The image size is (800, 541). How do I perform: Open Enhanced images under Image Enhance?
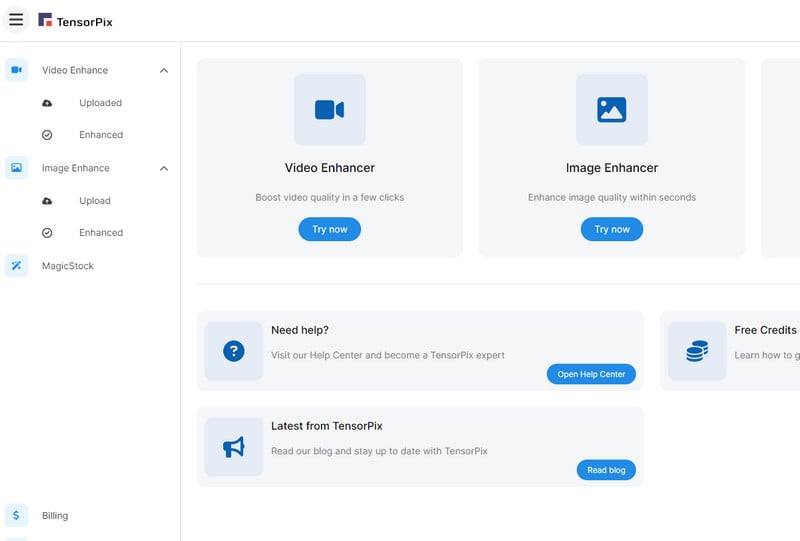101,233
